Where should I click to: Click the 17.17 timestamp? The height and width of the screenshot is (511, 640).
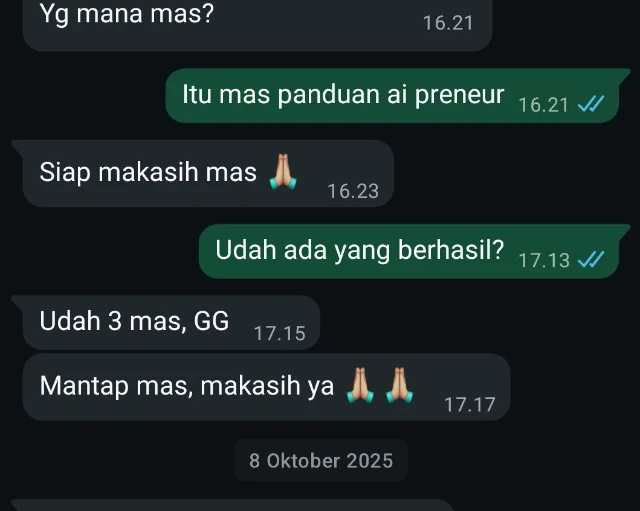click(x=469, y=405)
